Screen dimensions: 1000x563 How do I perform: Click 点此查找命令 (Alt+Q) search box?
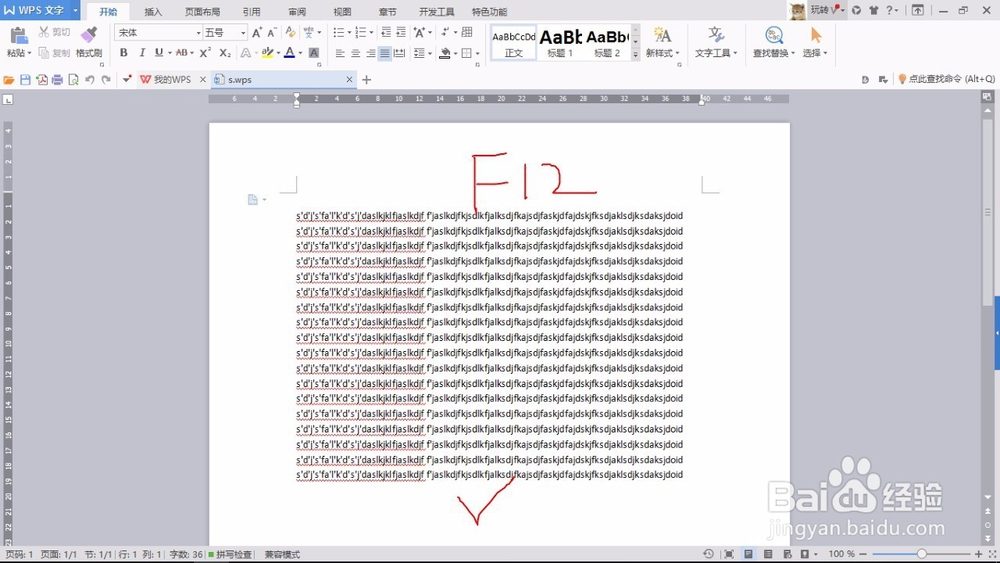(946, 79)
